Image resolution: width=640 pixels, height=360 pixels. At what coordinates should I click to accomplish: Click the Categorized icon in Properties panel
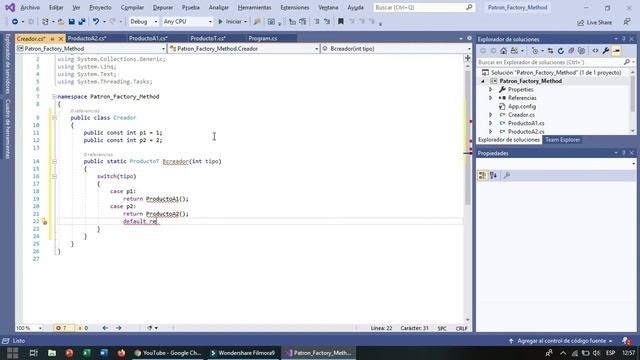pos(482,176)
